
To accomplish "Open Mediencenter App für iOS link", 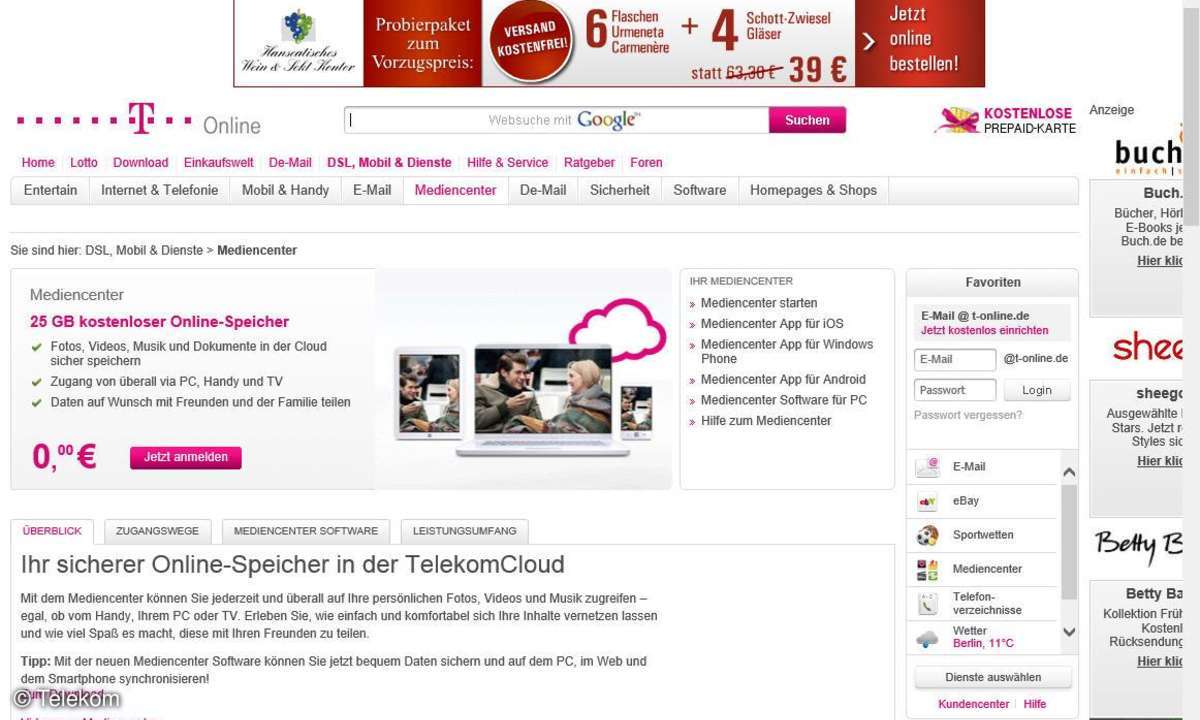I will pos(772,323).
